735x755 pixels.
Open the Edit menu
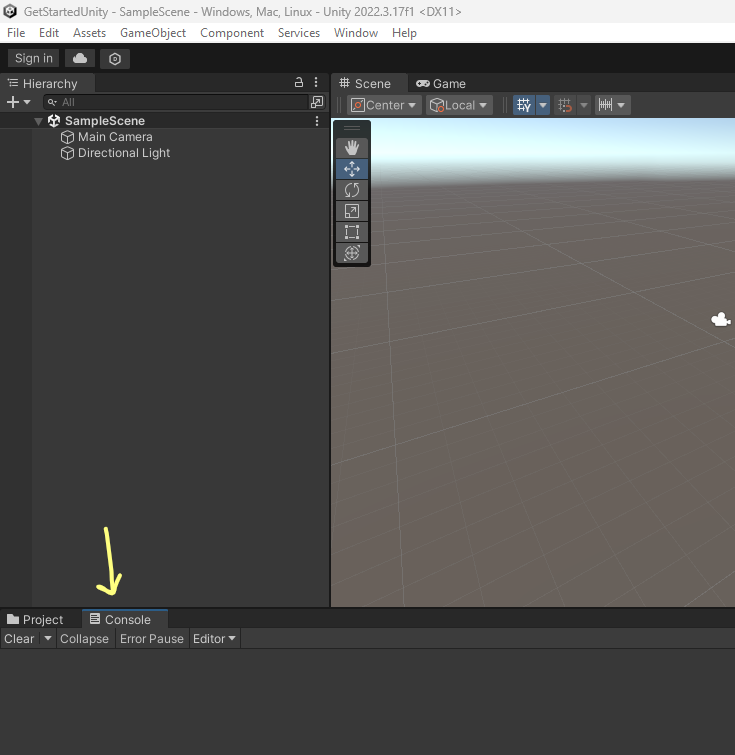tap(49, 33)
